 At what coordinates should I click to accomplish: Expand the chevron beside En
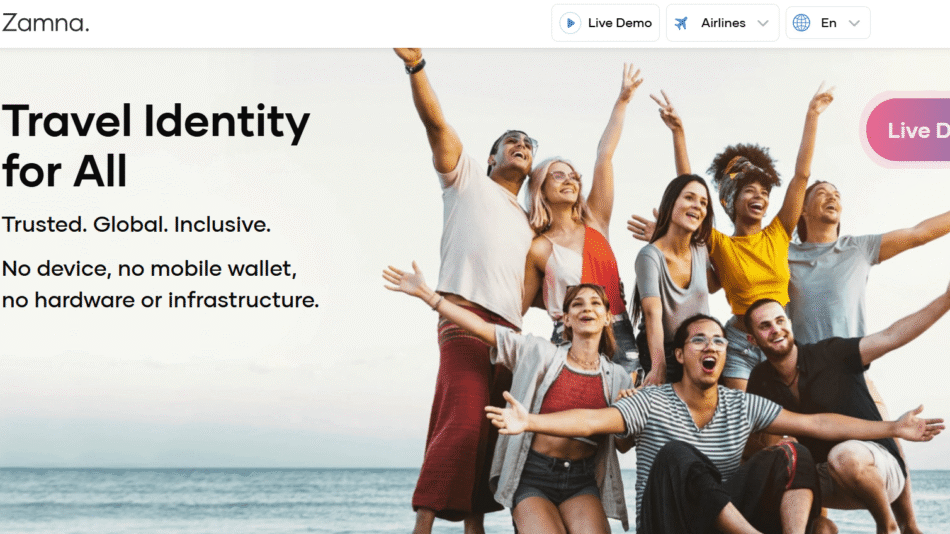854,23
